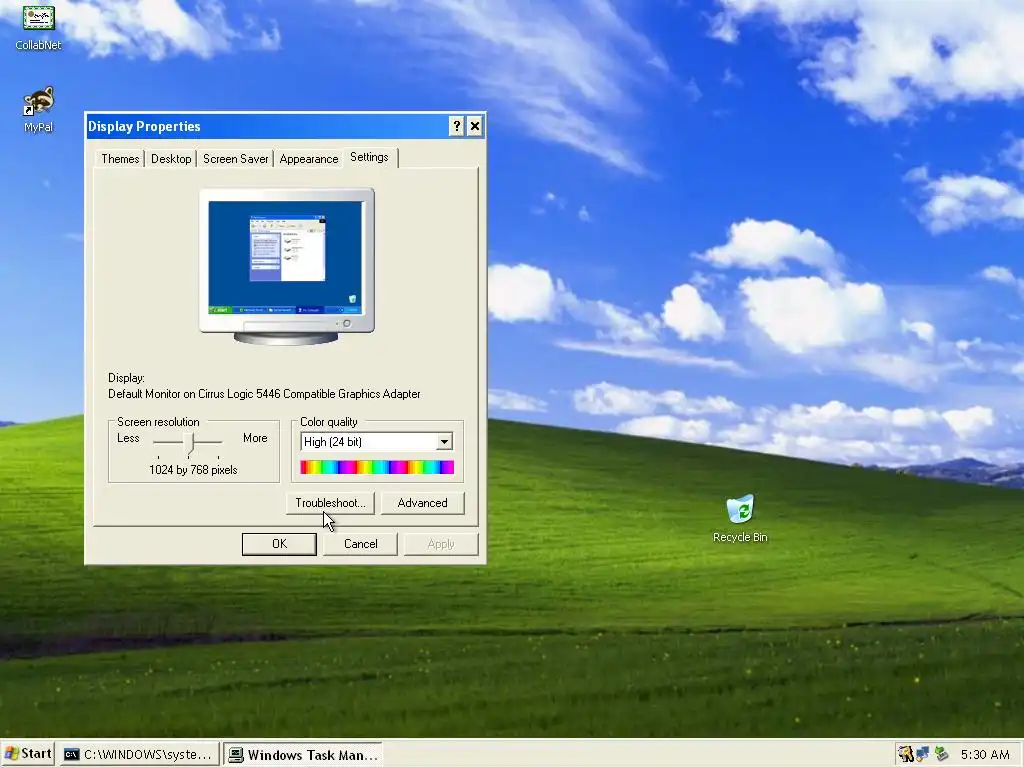Click the Safely Remove Hardware tray icon
Viewport: 1024px width, 768px height.
(941, 754)
